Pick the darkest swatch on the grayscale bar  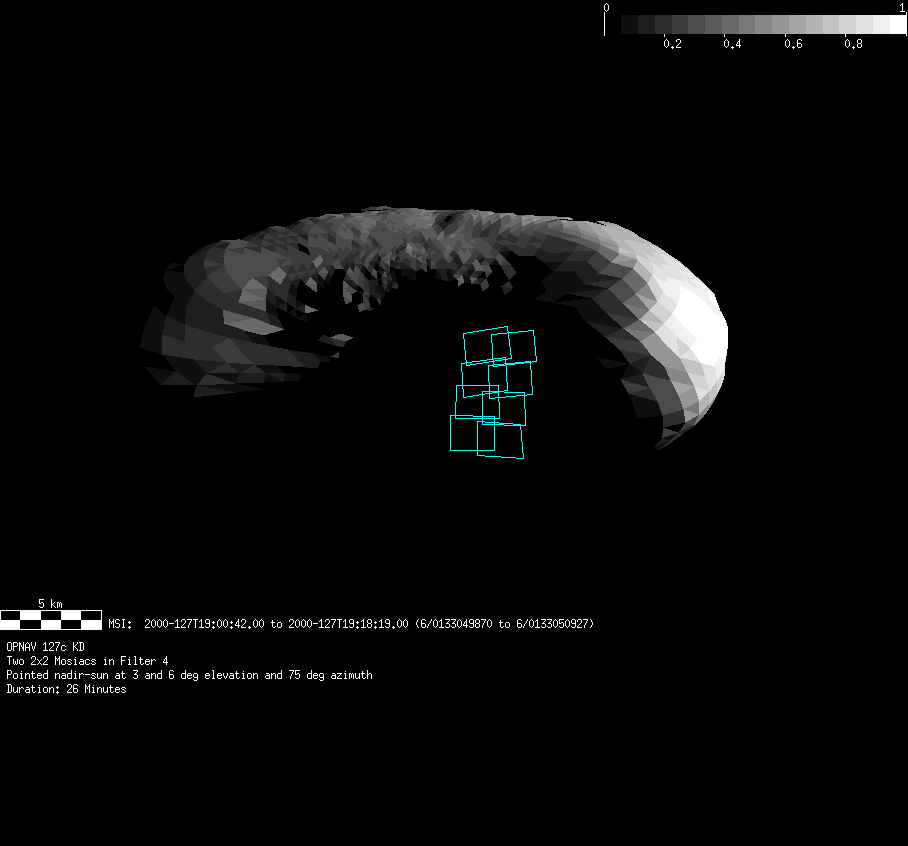629,24
